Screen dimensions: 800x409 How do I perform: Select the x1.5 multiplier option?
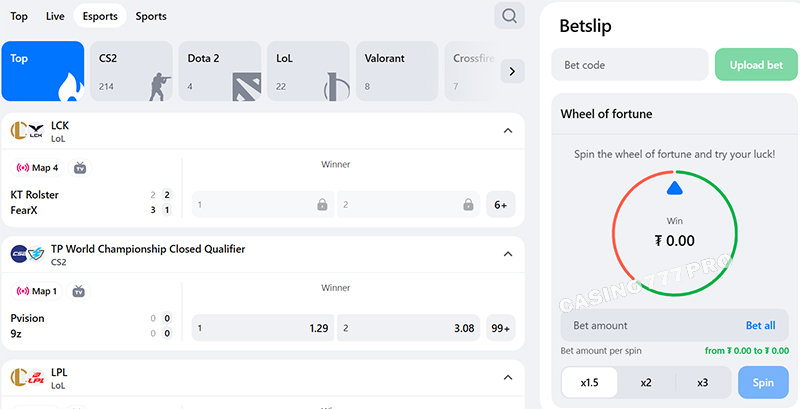click(x=589, y=383)
